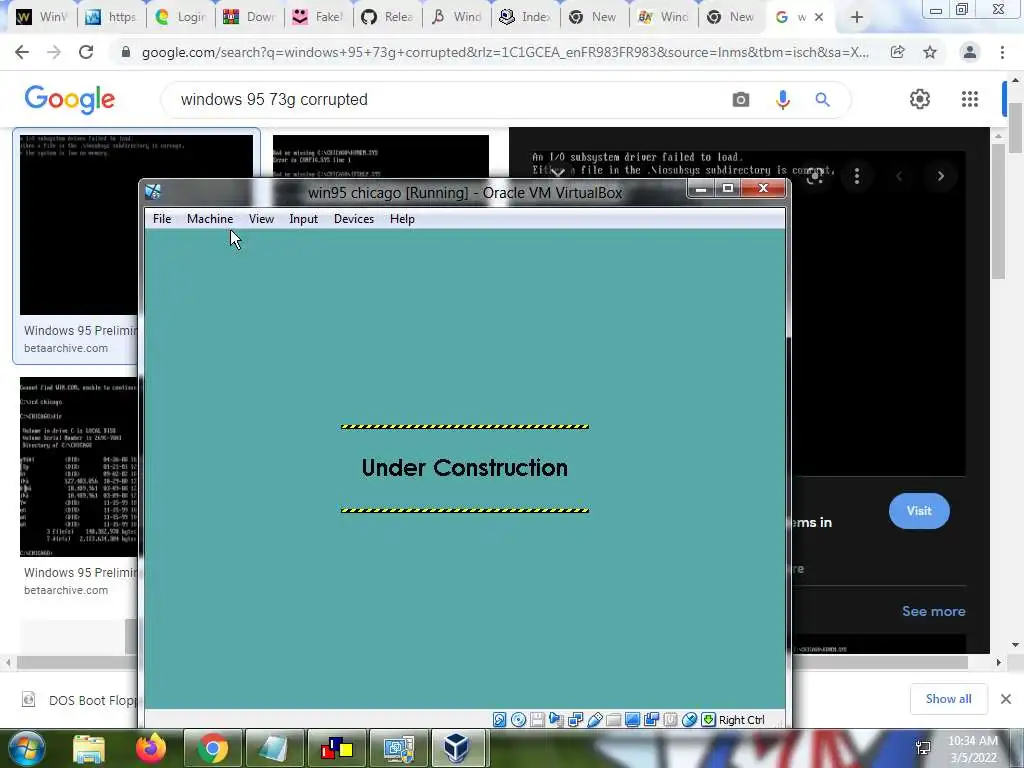Screen dimensions: 1024x768
Task: Click the network adapters icon in VirtualBox status bar
Action: [575, 720]
